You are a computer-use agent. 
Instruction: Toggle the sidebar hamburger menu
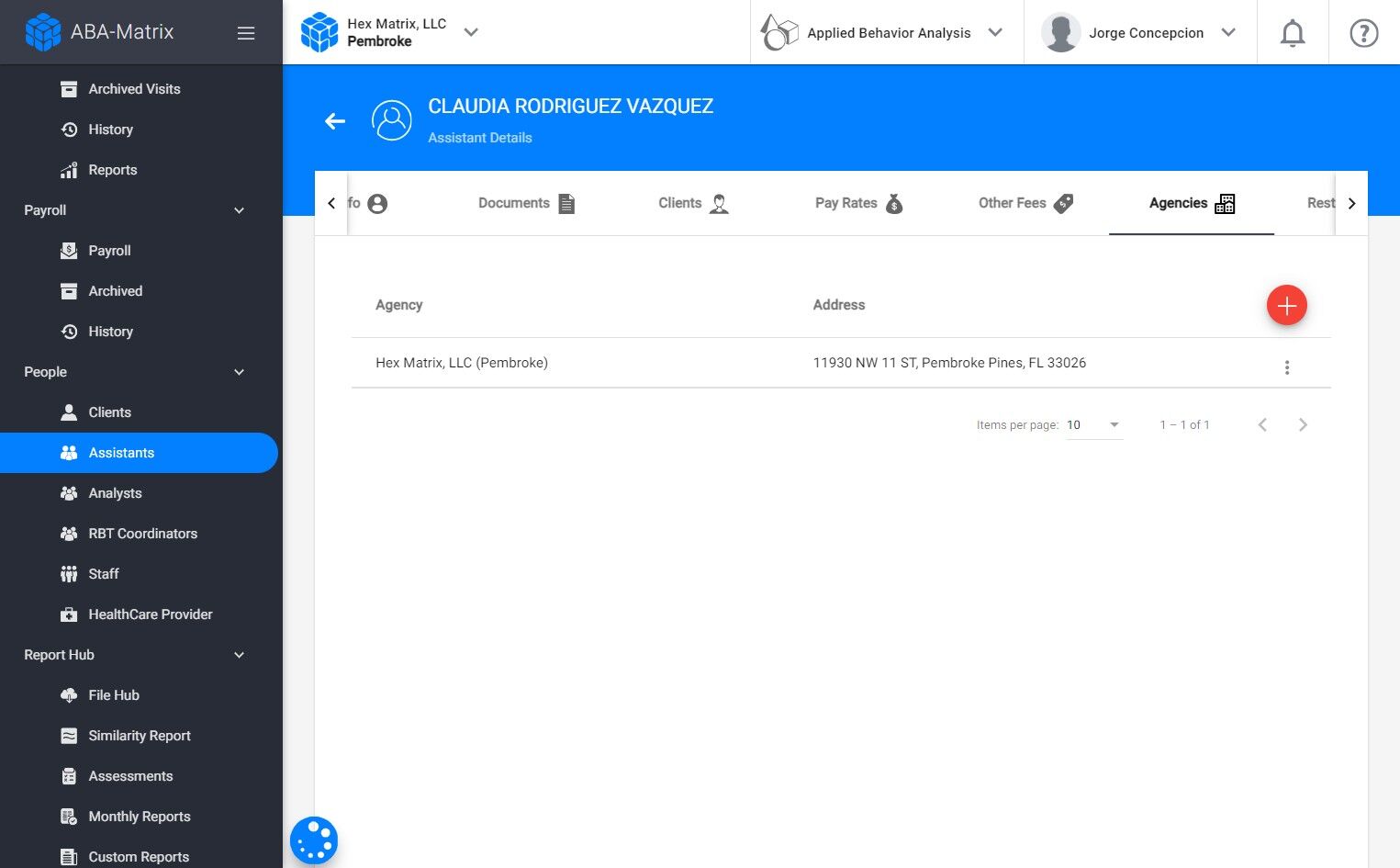point(246,33)
